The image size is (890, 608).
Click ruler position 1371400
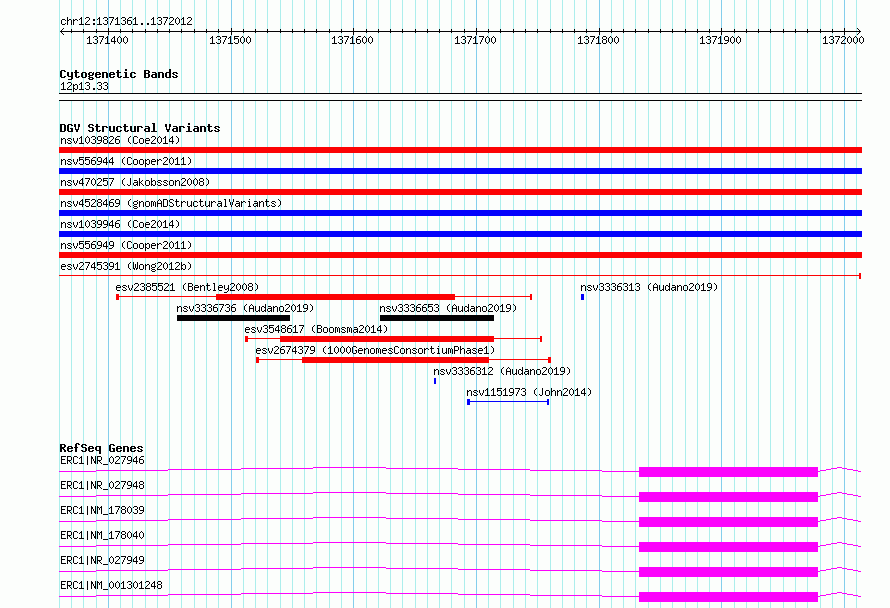tap(107, 40)
